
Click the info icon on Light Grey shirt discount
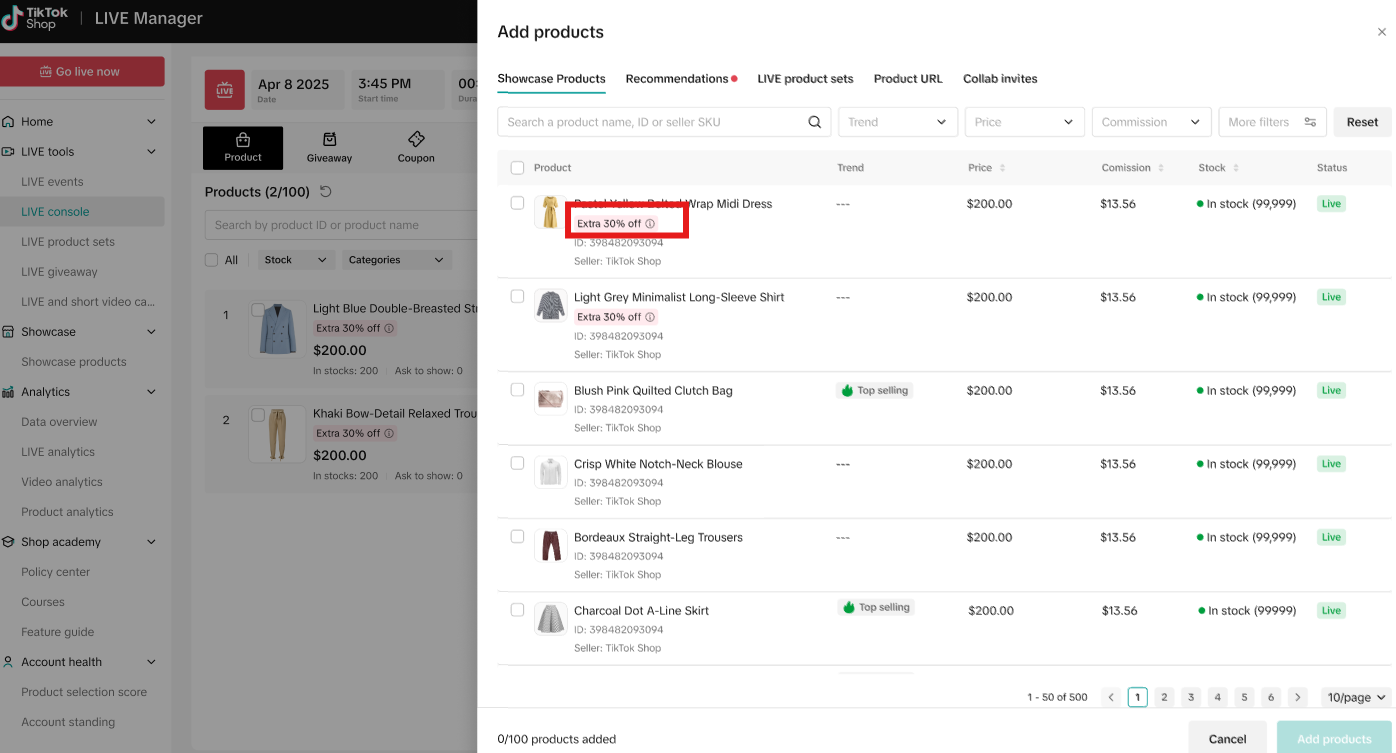650,317
